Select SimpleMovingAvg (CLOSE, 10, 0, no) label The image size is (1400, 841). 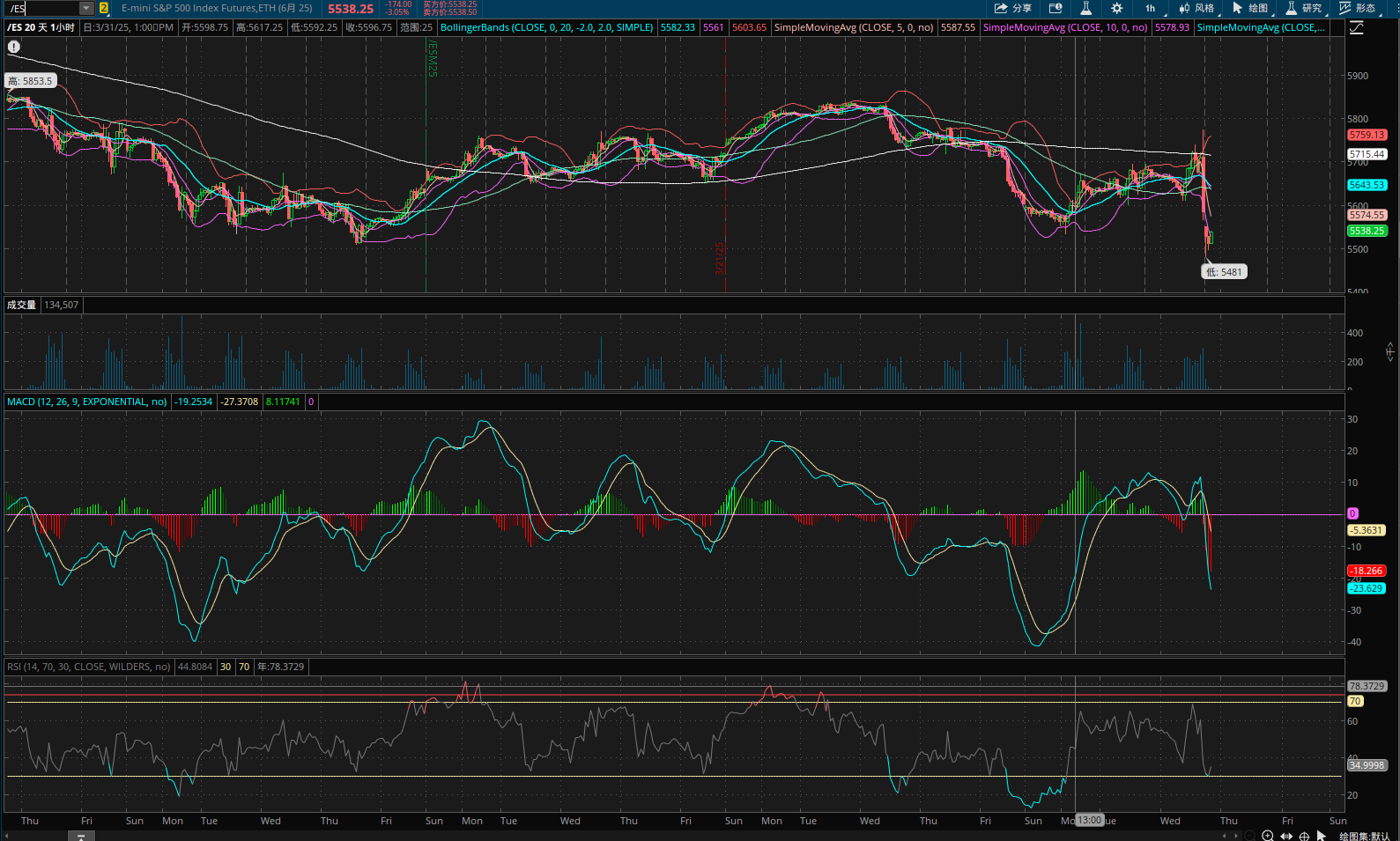click(x=1065, y=27)
